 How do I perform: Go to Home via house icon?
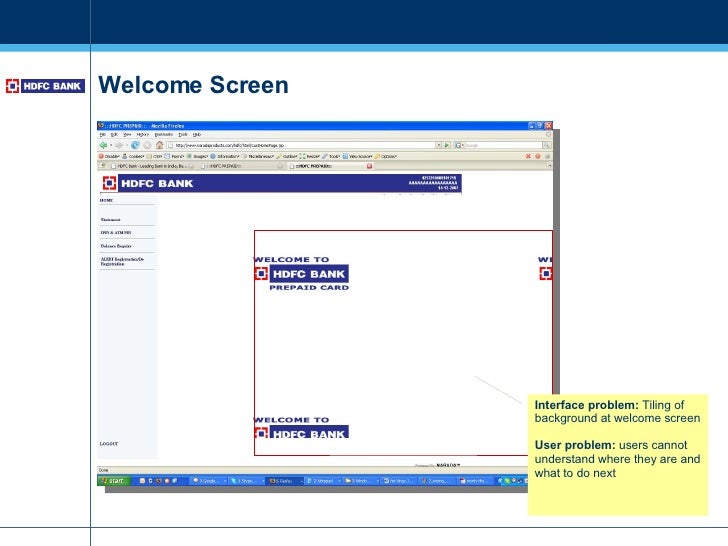[159, 145]
